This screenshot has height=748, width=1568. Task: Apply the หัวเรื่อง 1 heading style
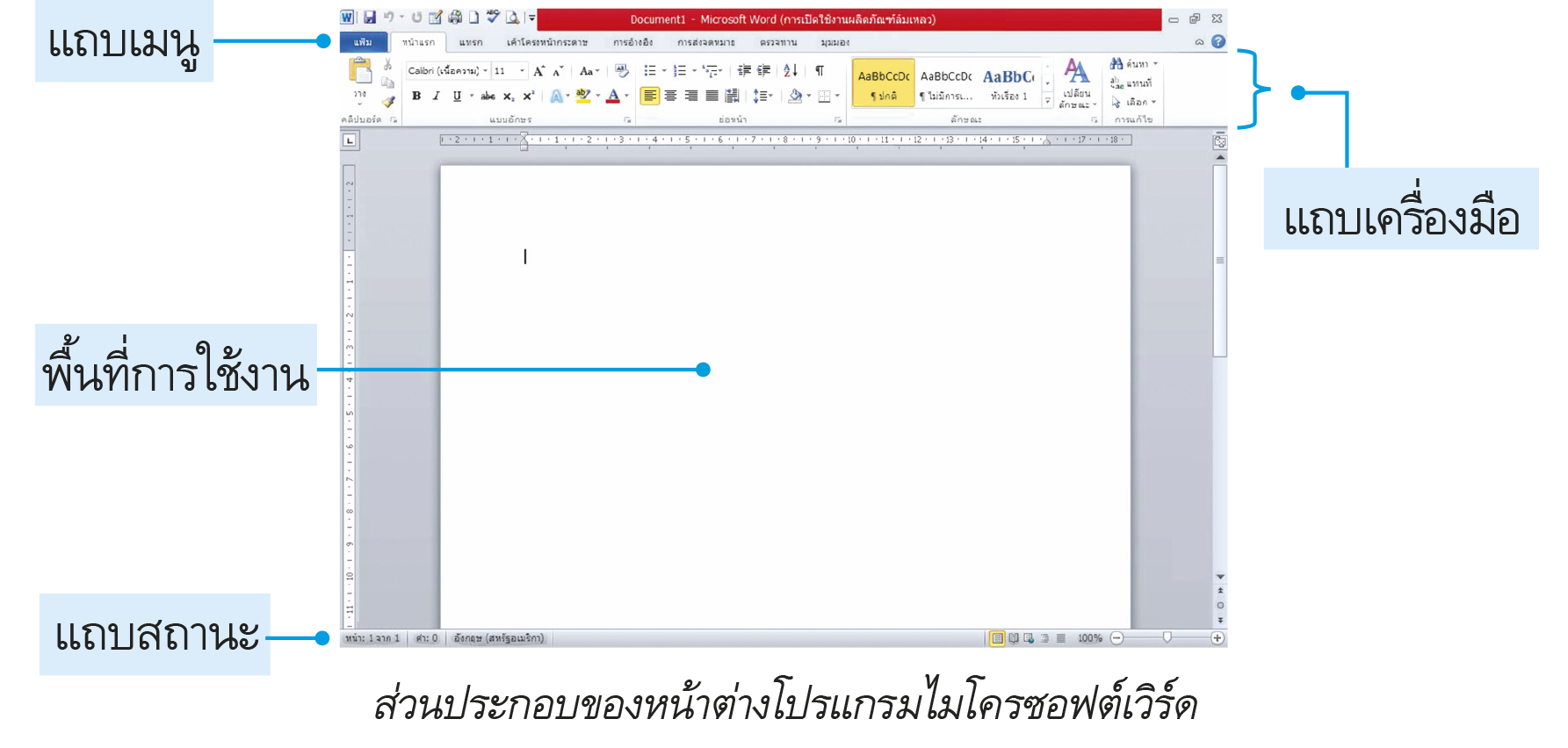1008,84
